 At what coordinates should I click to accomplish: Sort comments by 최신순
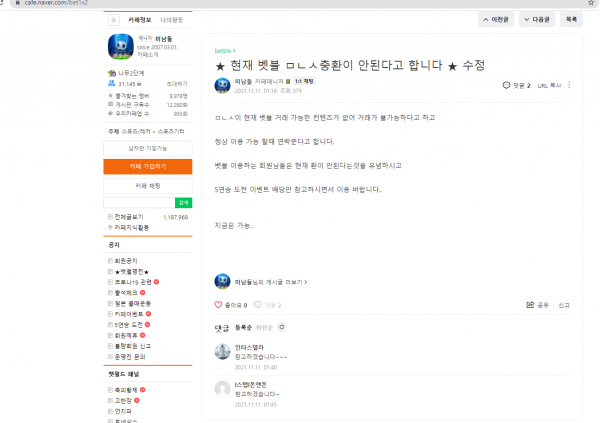[264, 328]
